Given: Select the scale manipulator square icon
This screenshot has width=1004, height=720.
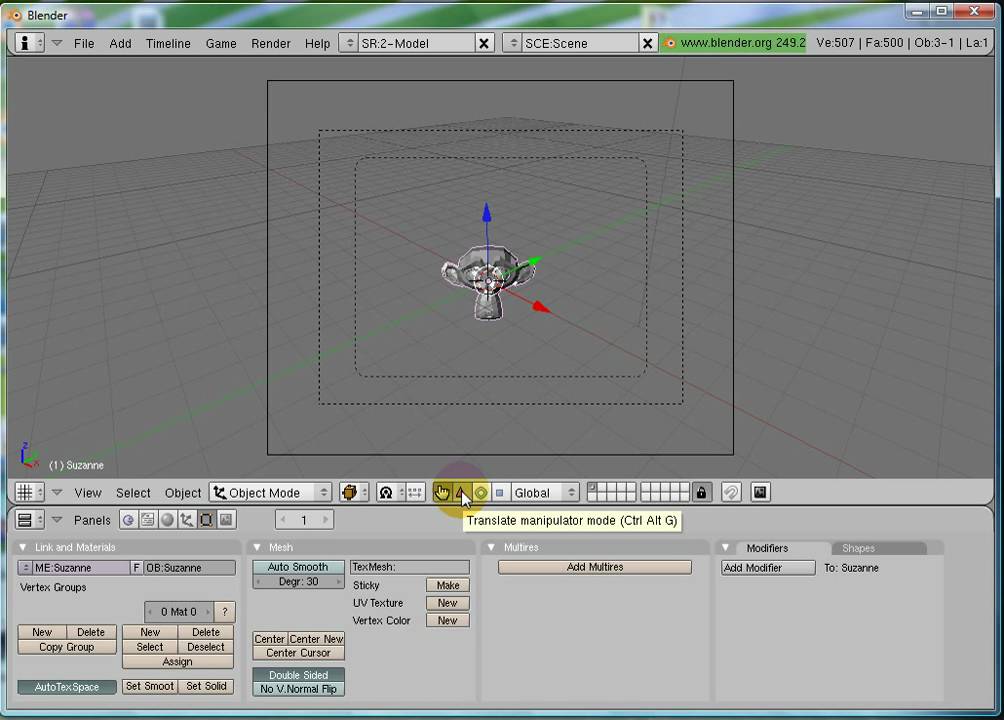Looking at the screenshot, I should (x=500, y=493).
